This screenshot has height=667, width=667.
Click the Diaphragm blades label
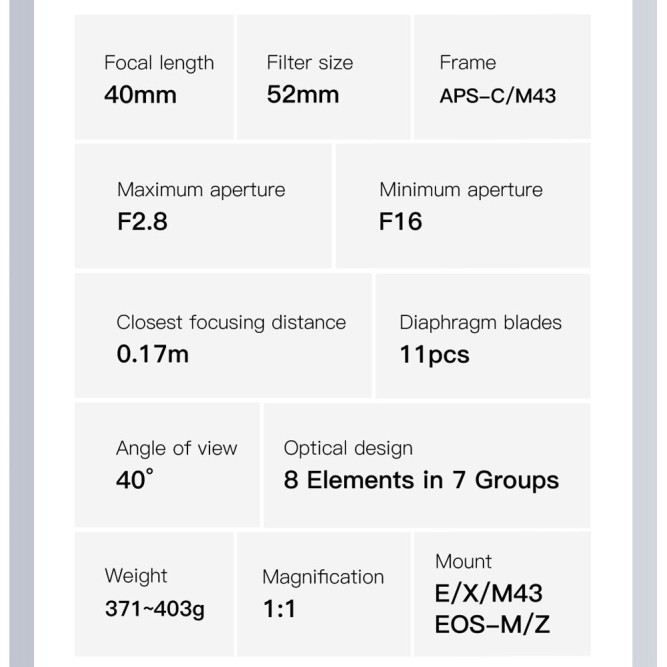[x=481, y=322]
